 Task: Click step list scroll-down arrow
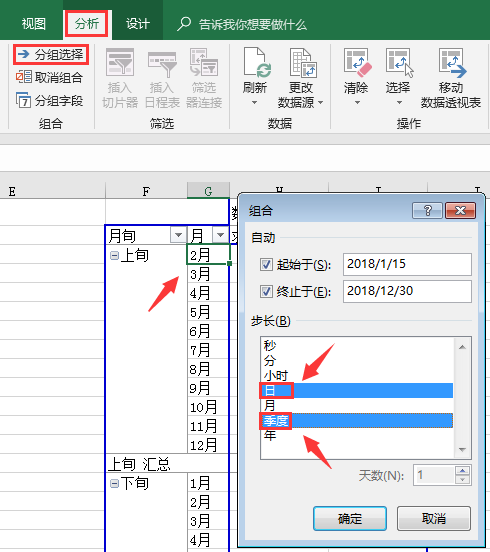point(463,450)
